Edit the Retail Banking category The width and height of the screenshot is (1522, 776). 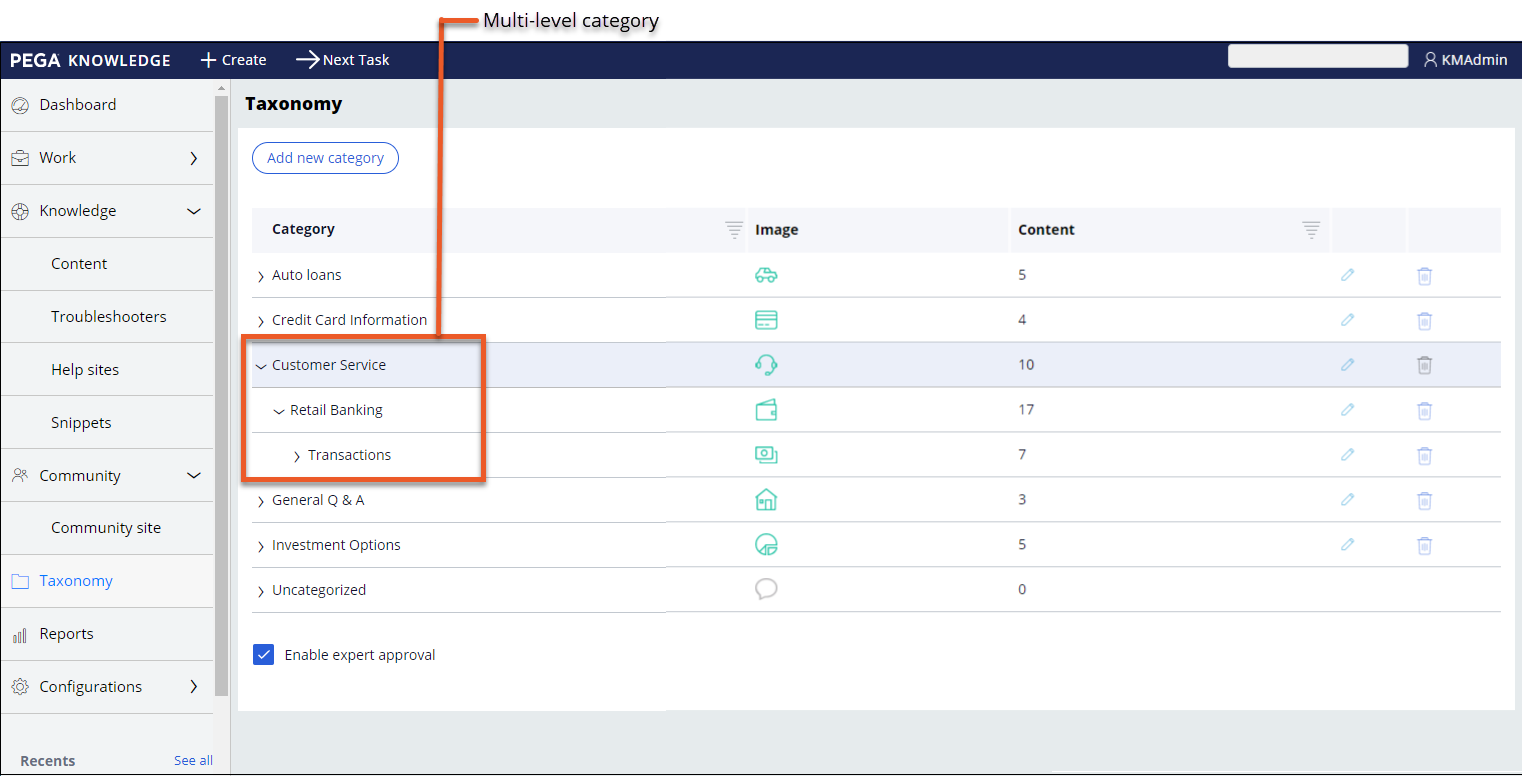point(1347,410)
